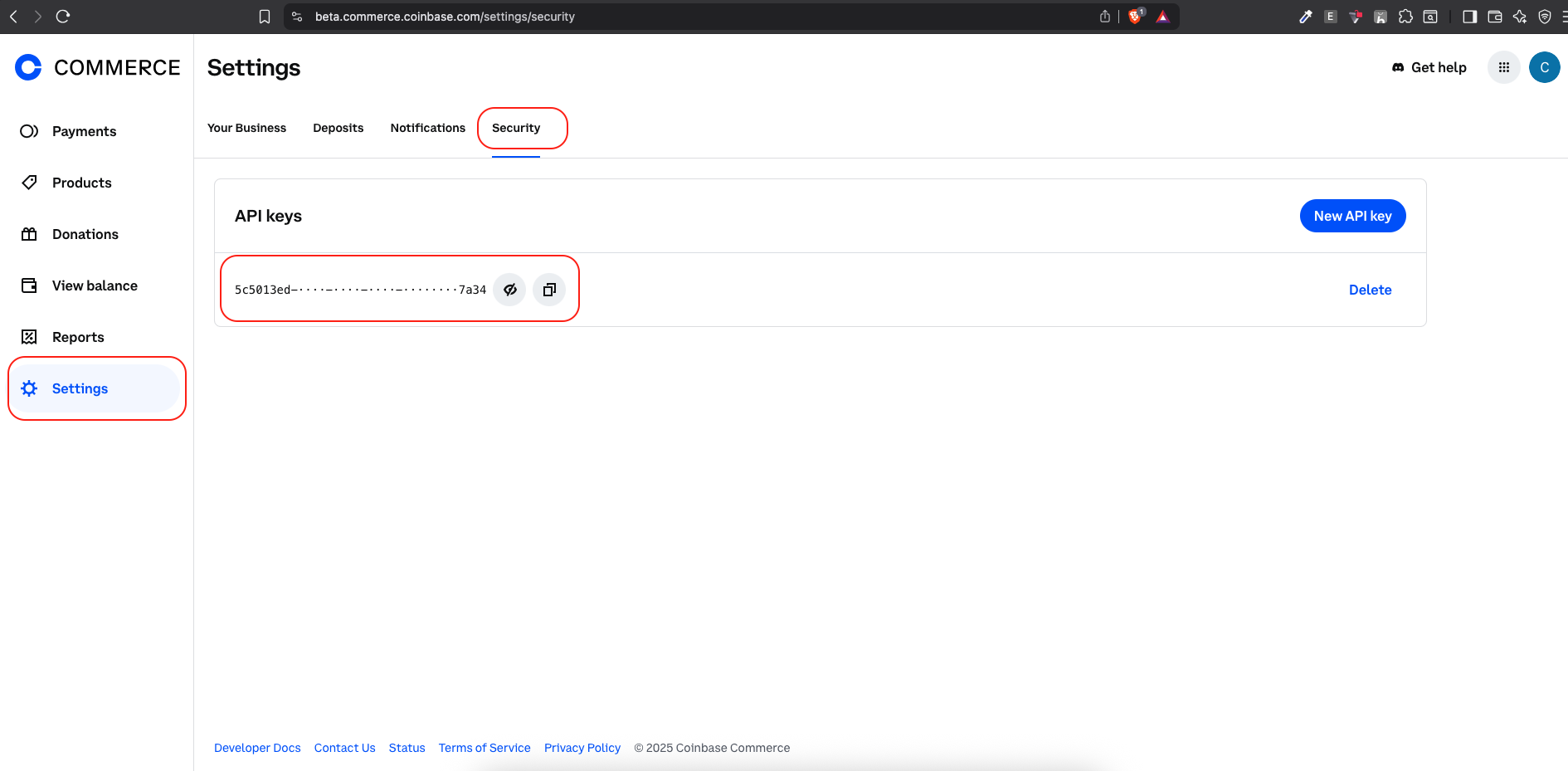1568x771 pixels.
Task: Delete the existing API key
Action: [x=1370, y=289]
